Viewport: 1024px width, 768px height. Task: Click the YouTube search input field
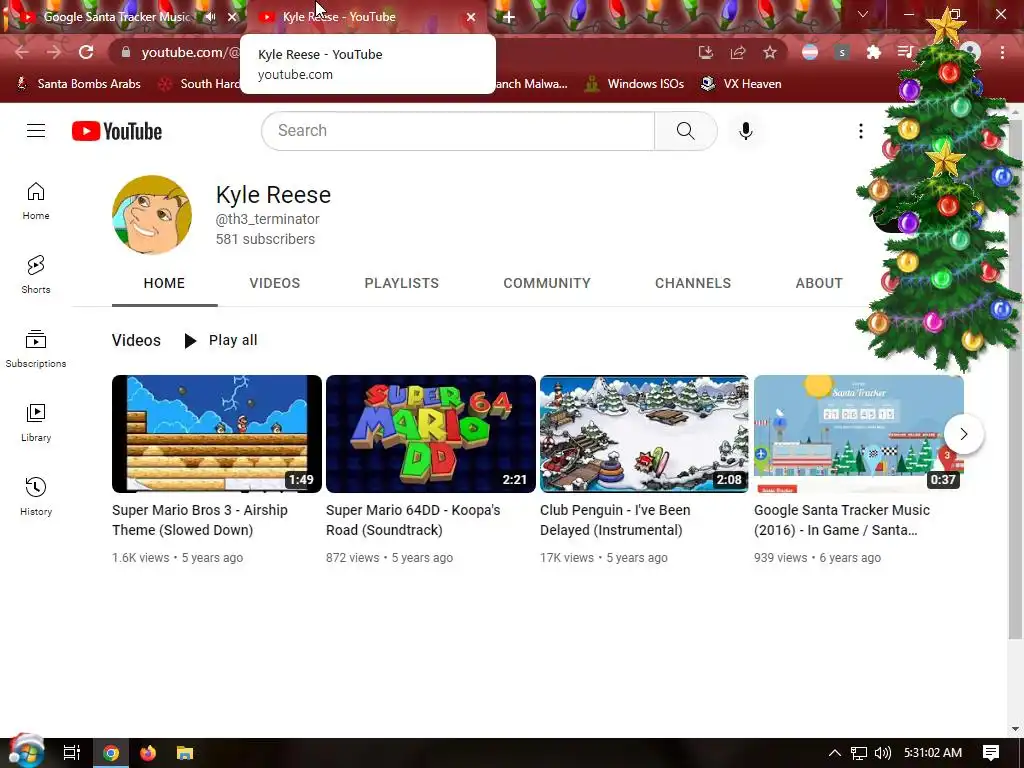458,131
